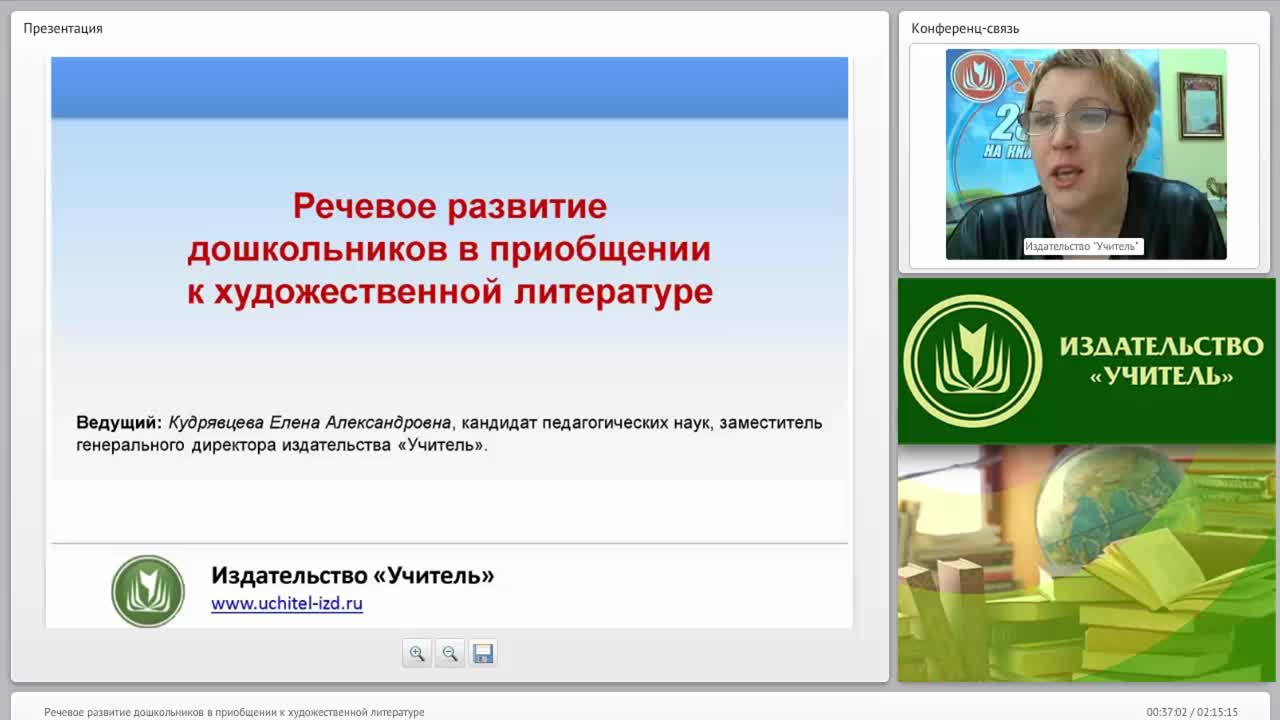Screen dimensions: 1280x720
Task: Click the presenter name Кудрявцева Елена Александровна
Action: (x=310, y=422)
